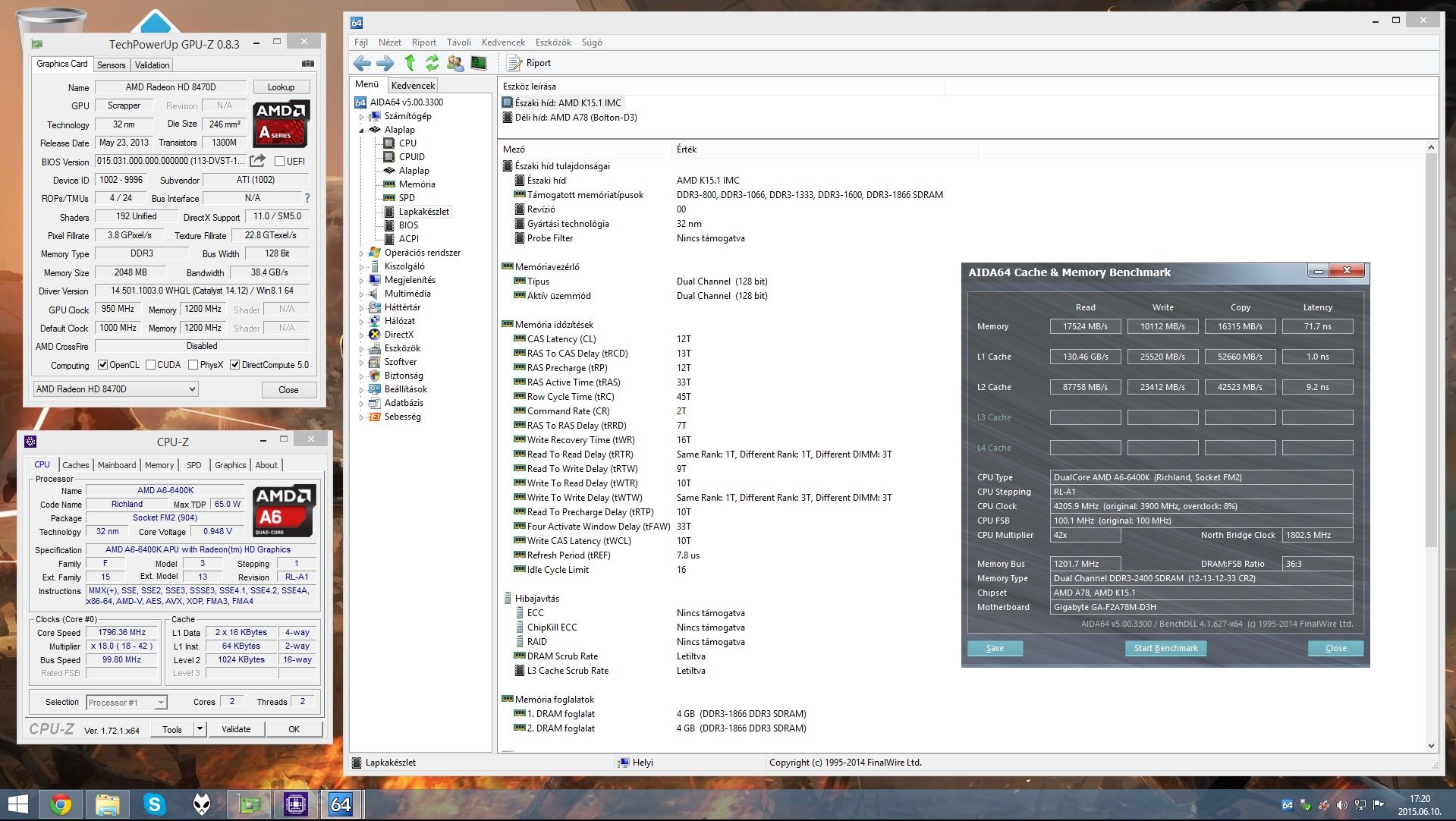Generate a Riport from the AIDA64 toolbar
The height and width of the screenshot is (821, 1456).
click(x=529, y=63)
